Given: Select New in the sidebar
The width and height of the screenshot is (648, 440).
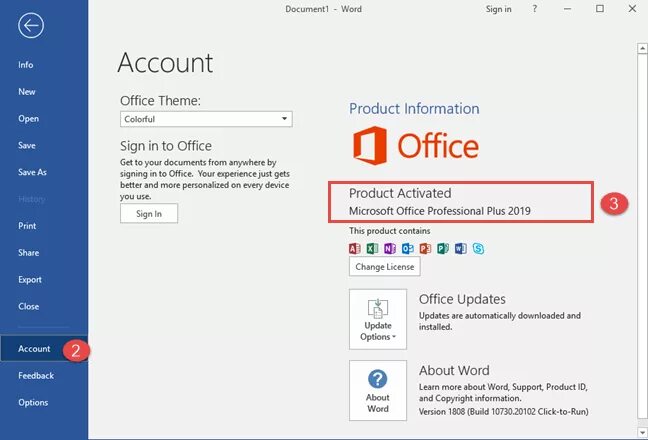Looking at the screenshot, I should point(27,92).
